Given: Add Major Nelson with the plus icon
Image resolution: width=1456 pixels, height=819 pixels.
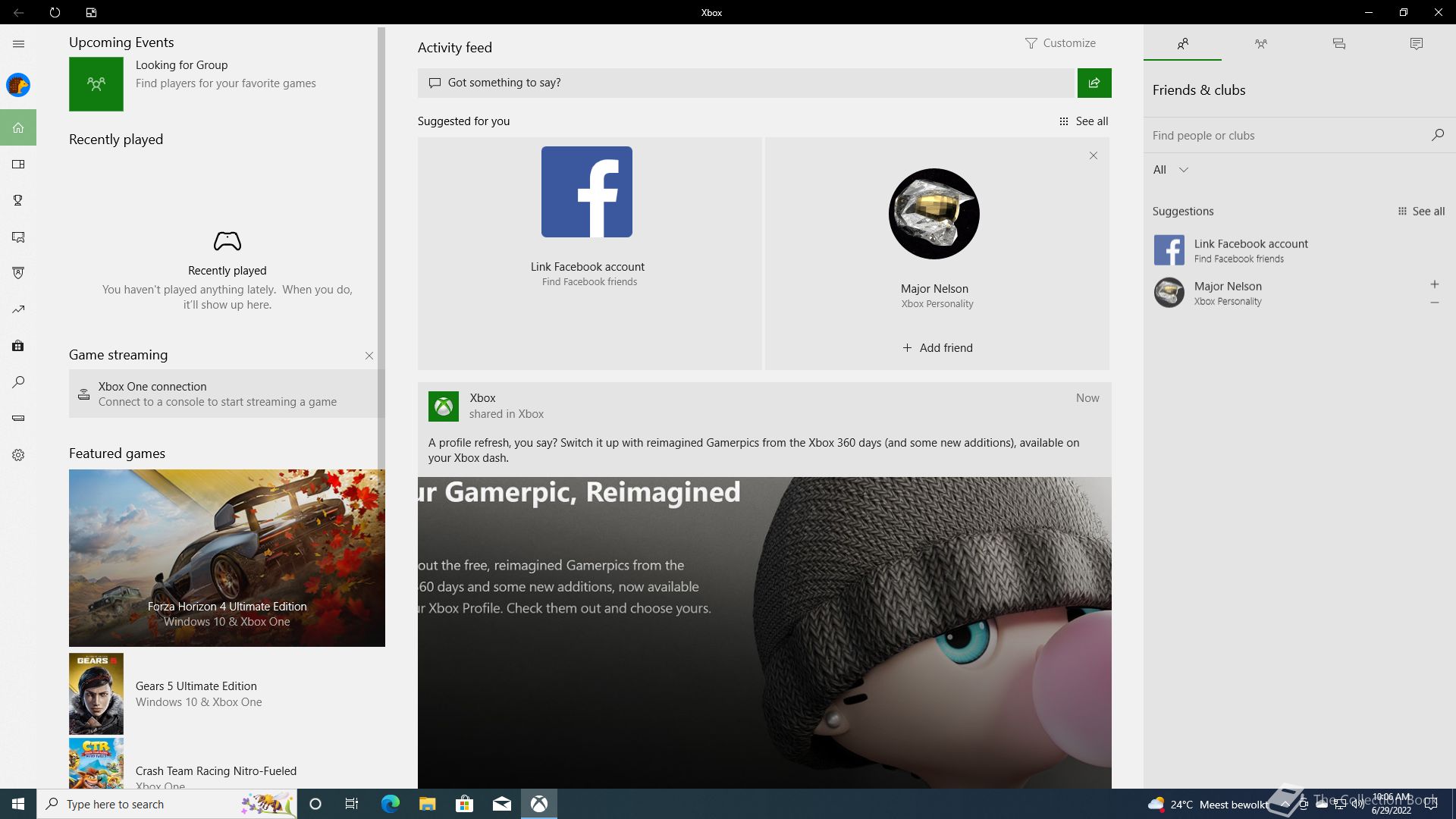Looking at the screenshot, I should click(1435, 284).
